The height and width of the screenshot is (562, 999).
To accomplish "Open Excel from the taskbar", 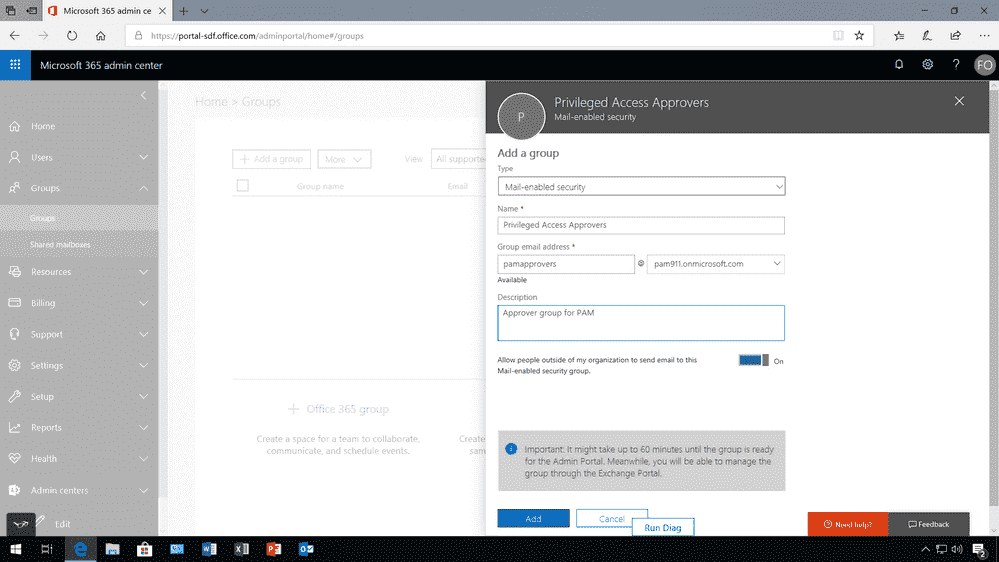I will tap(241, 549).
